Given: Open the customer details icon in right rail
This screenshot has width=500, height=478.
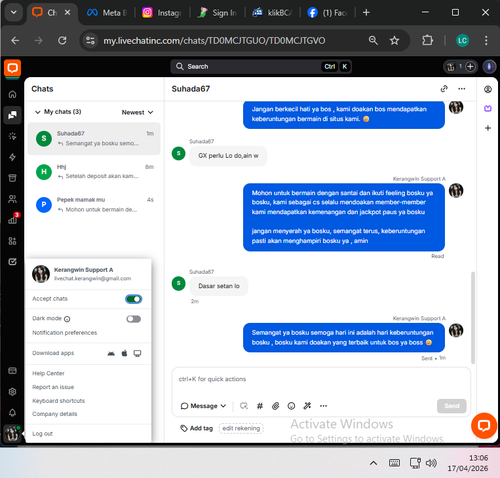Looking at the screenshot, I should pos(488,89).
